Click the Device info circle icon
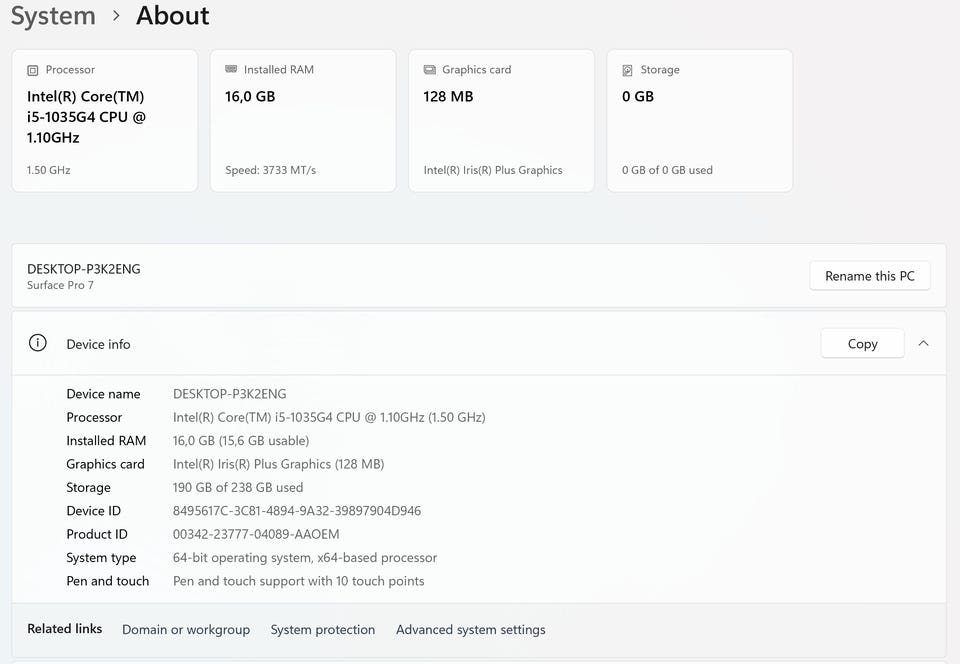Image resolution: width=960 pixels, height=664 pixels. pos(38,343)
